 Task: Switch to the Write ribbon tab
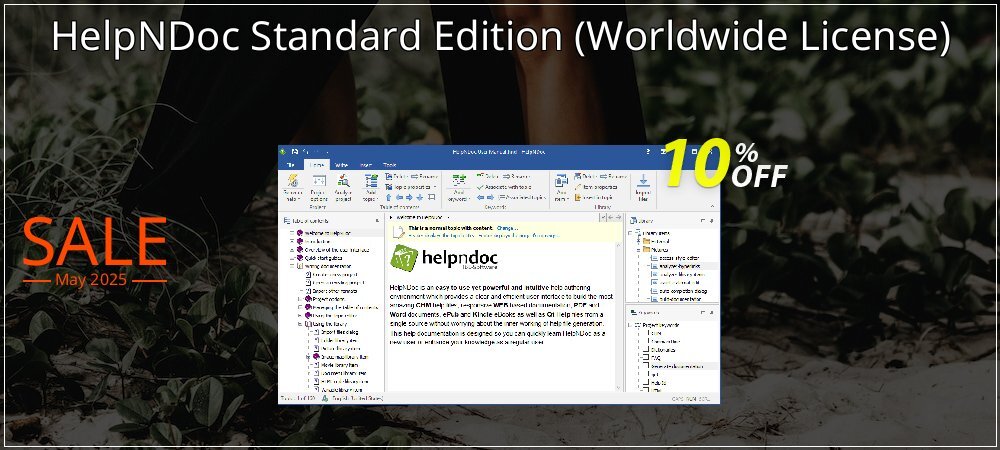point(341,165)
